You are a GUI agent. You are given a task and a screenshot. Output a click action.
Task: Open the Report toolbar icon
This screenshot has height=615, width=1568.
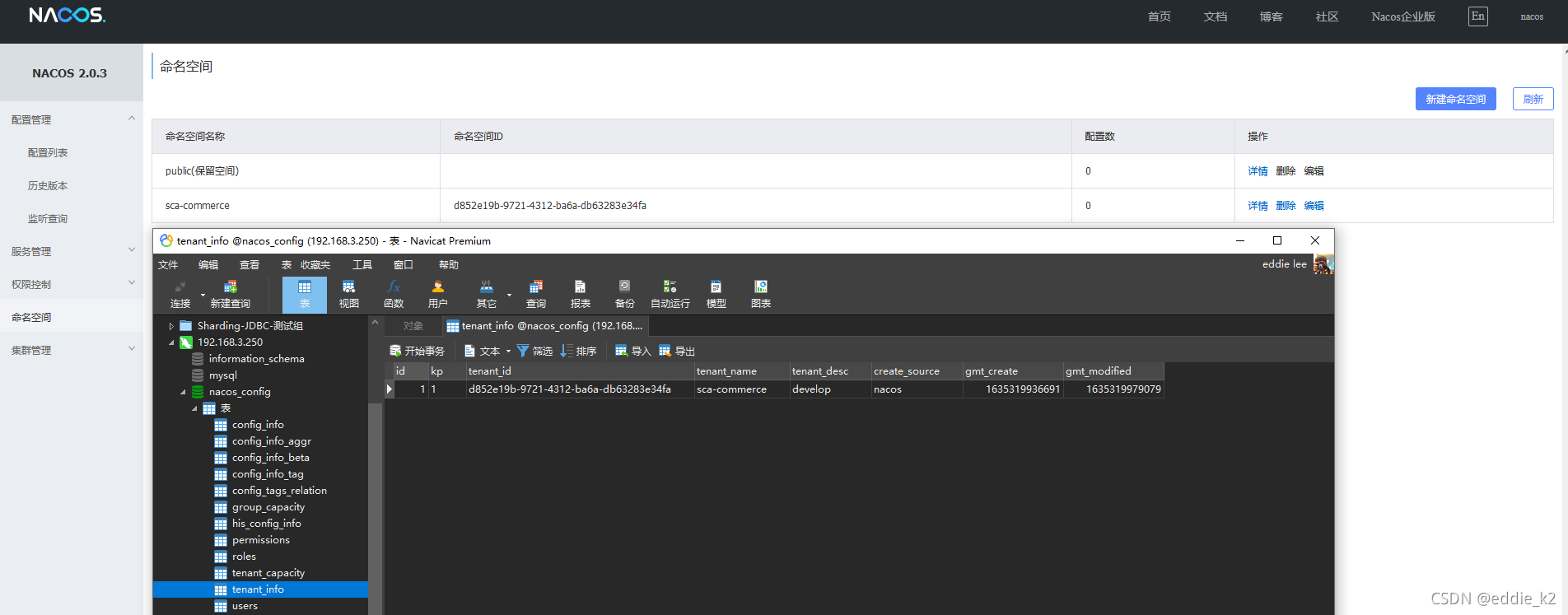581,294
